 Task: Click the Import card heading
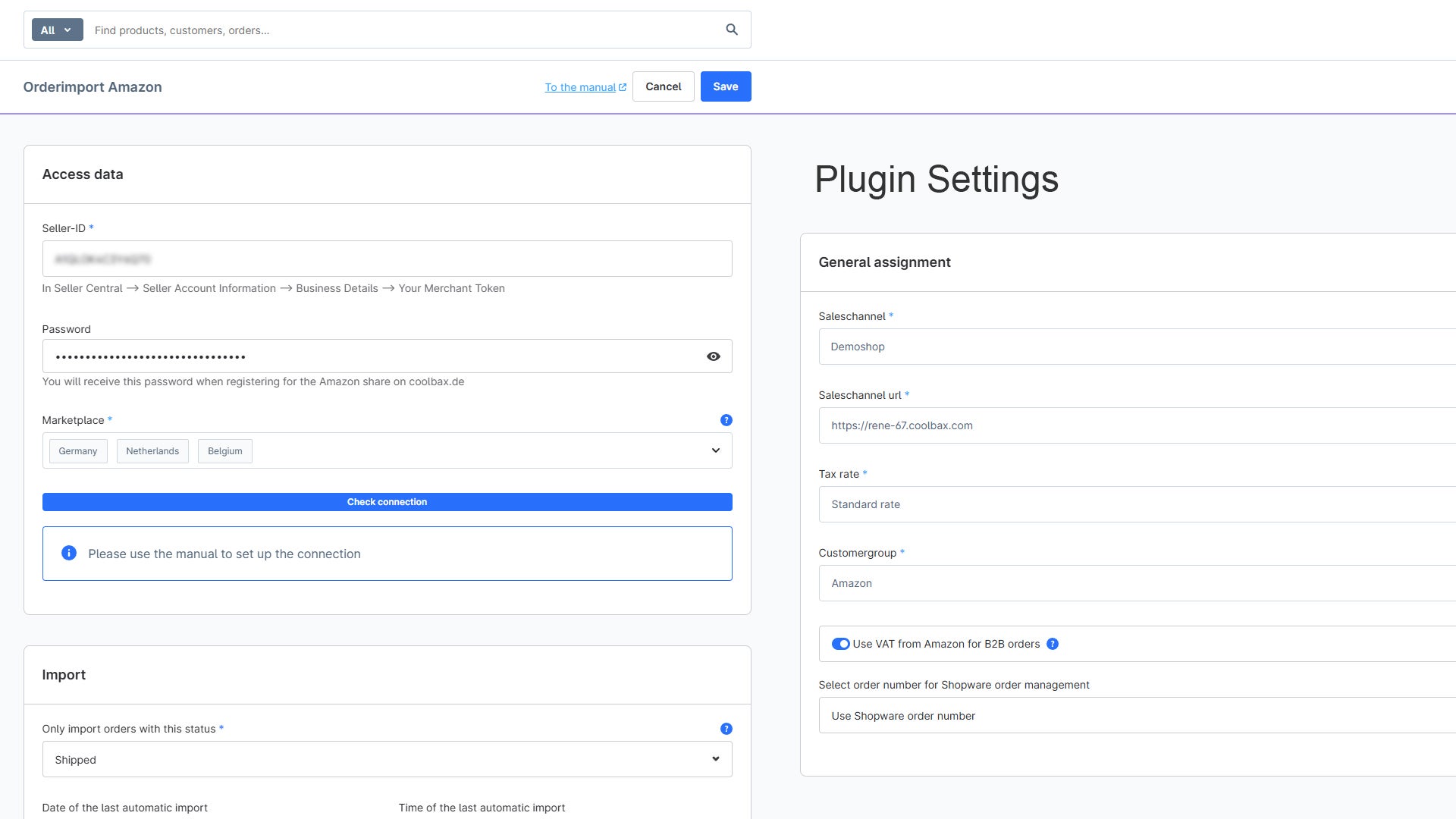[64, 675]
